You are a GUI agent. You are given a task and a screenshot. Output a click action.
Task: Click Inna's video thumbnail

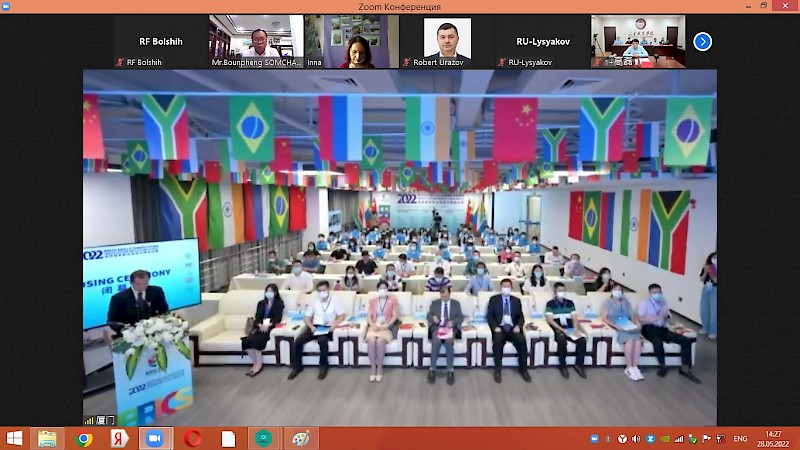tap(352, 41)
